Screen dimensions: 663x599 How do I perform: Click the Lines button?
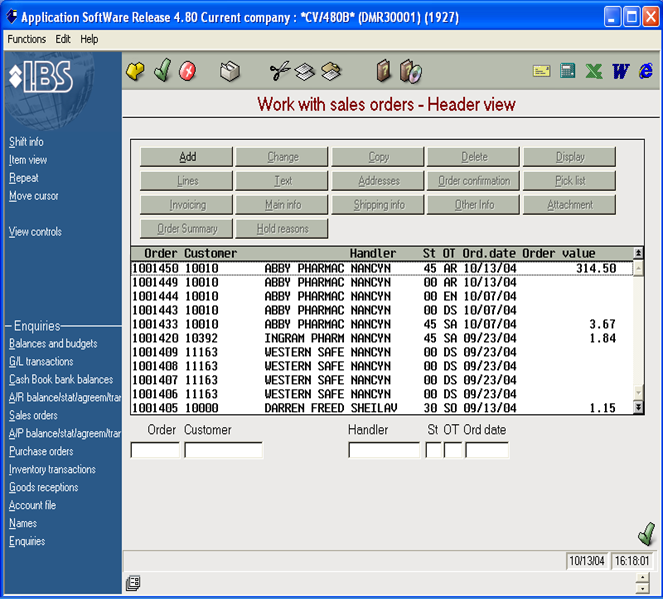186,181
